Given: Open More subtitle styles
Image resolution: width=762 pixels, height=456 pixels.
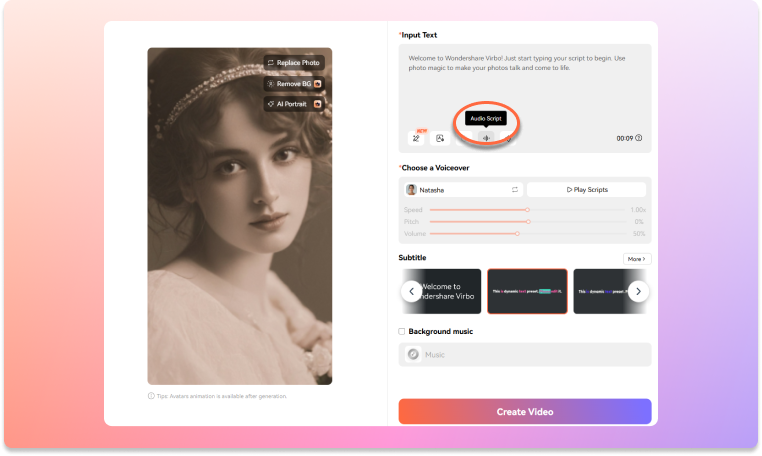Looking at the screenshot, I should click(637, 259).
